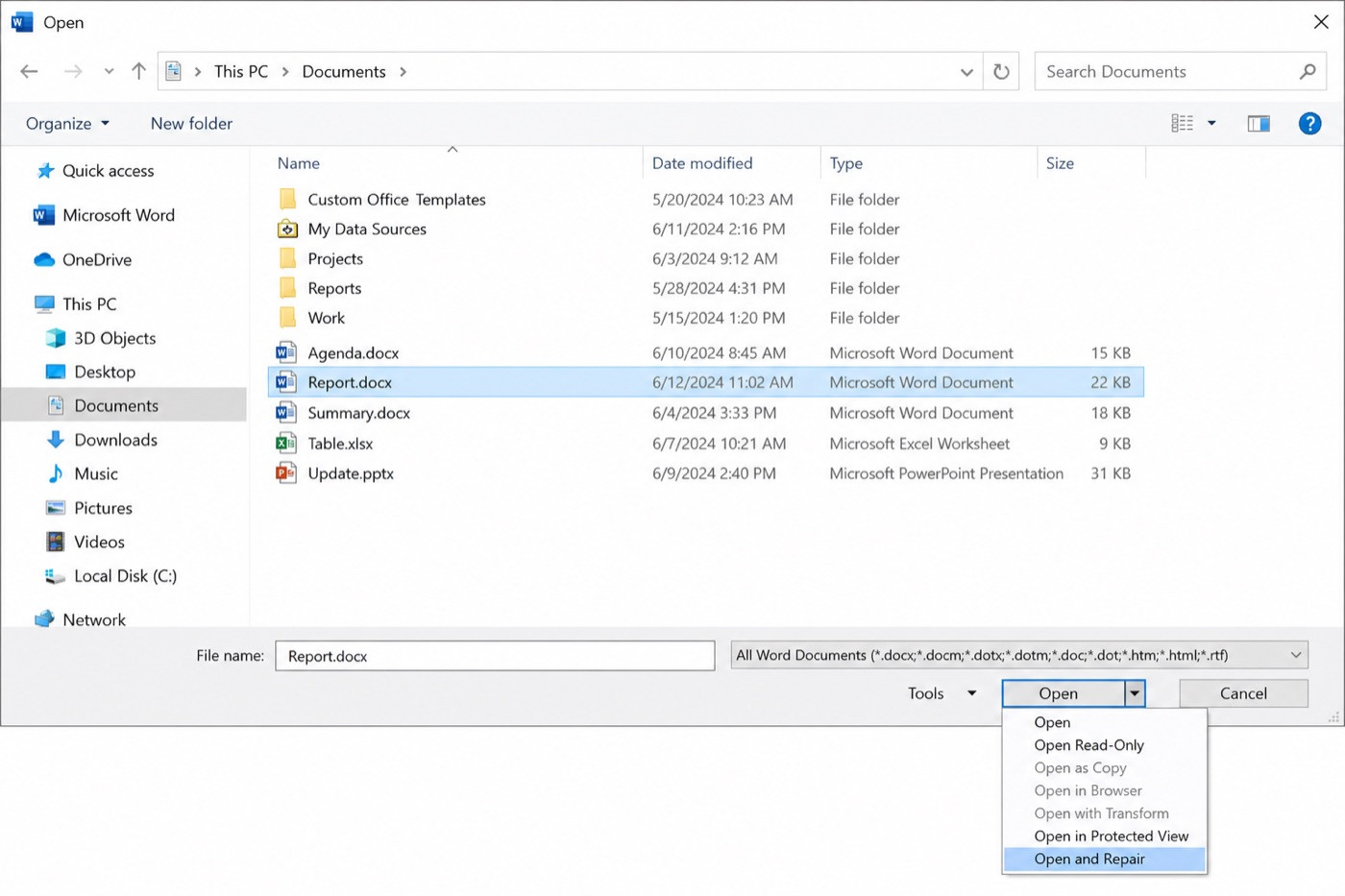Select Network in the navigation pane
The image size is (1345, 896).
click(80, 619)
